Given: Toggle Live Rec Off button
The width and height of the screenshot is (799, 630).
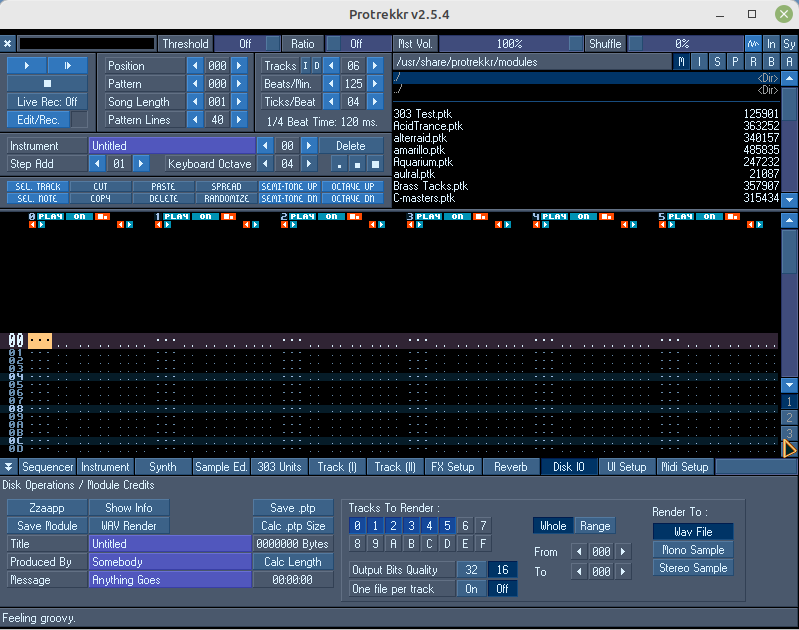Looking at the screenshot, I should tap(47, 101).
